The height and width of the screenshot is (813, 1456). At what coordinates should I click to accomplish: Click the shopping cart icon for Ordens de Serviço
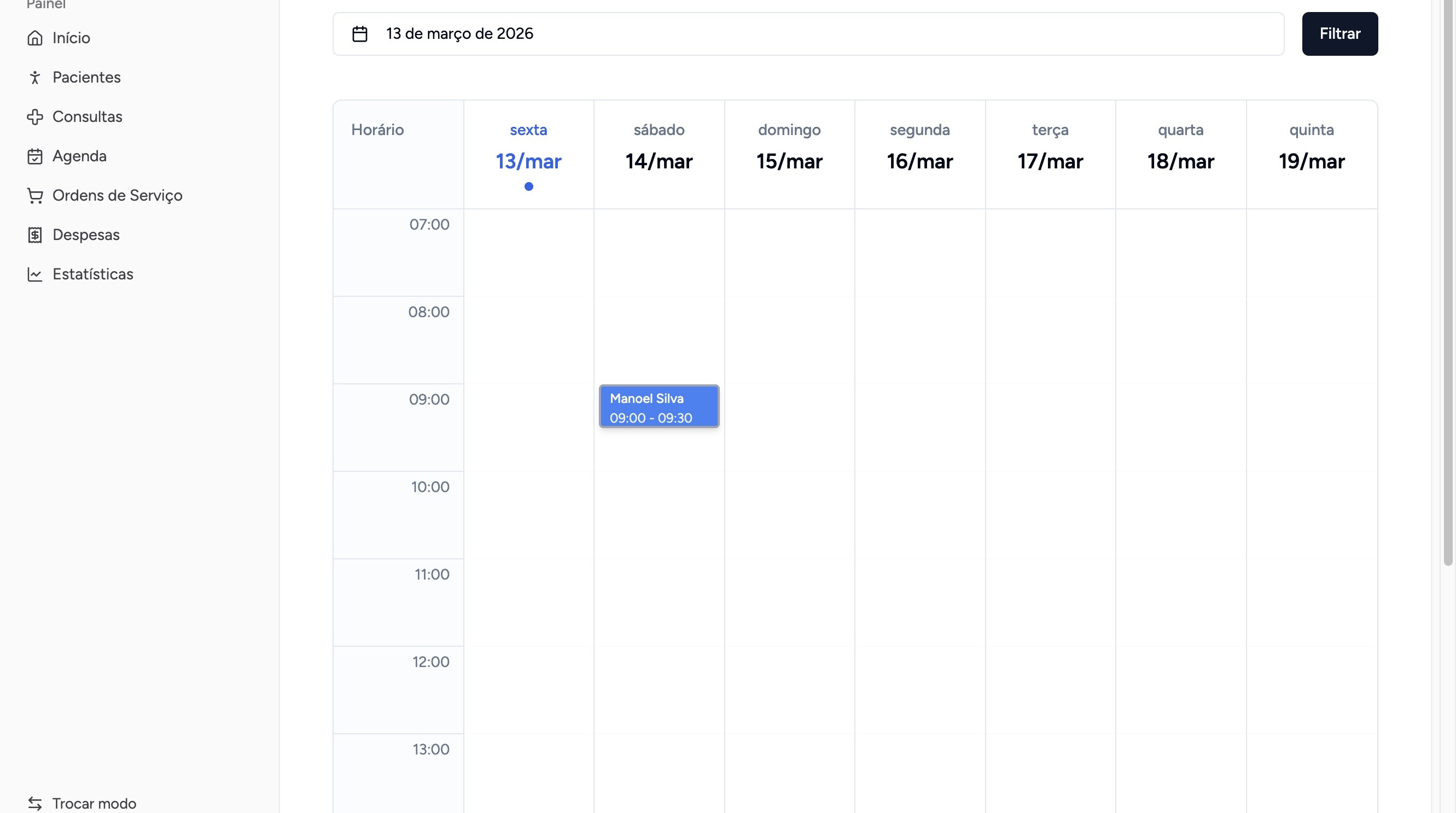(x=35, y=196)
